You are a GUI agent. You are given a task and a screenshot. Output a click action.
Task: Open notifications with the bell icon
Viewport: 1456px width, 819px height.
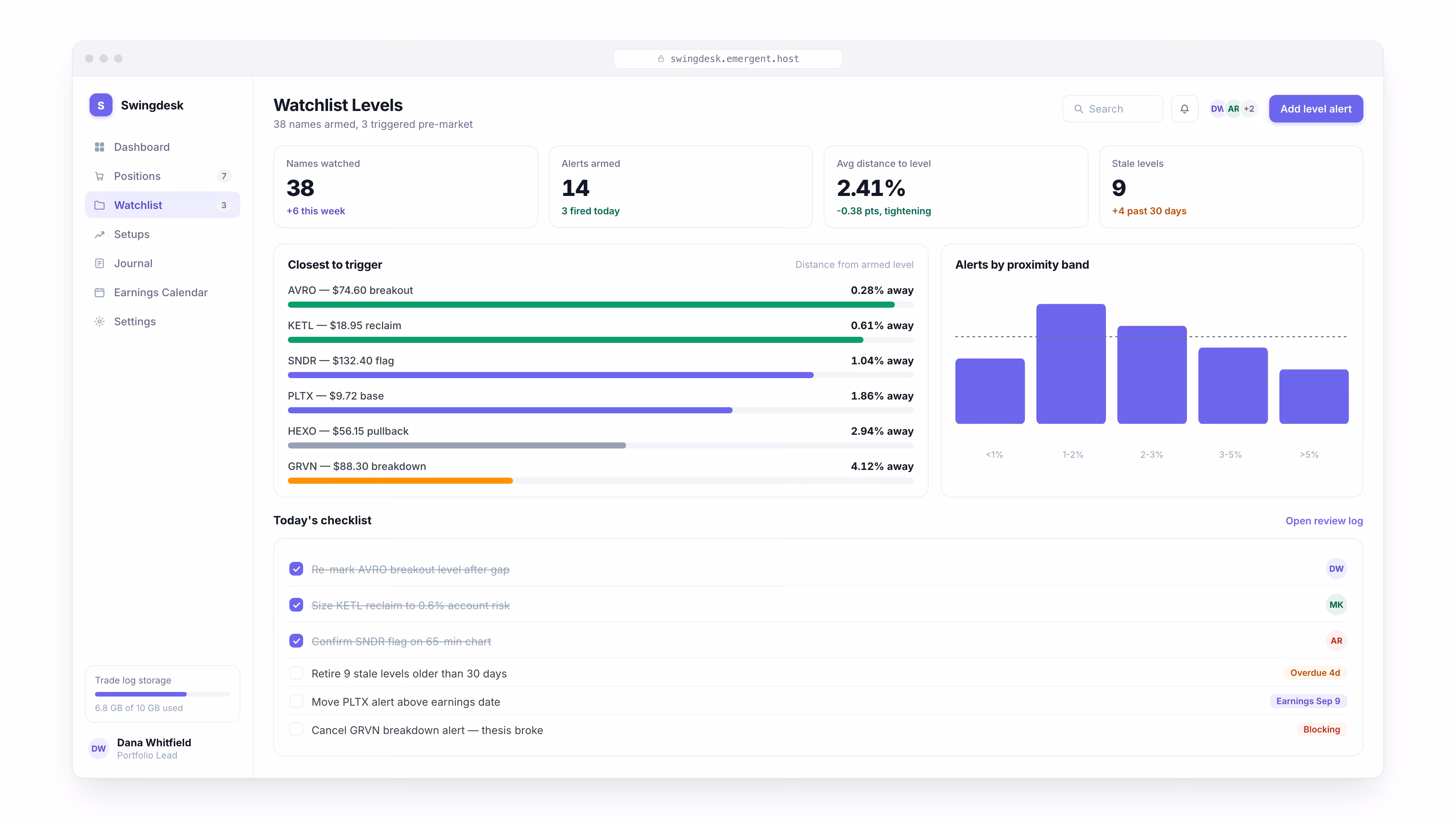coord(1185,109)
